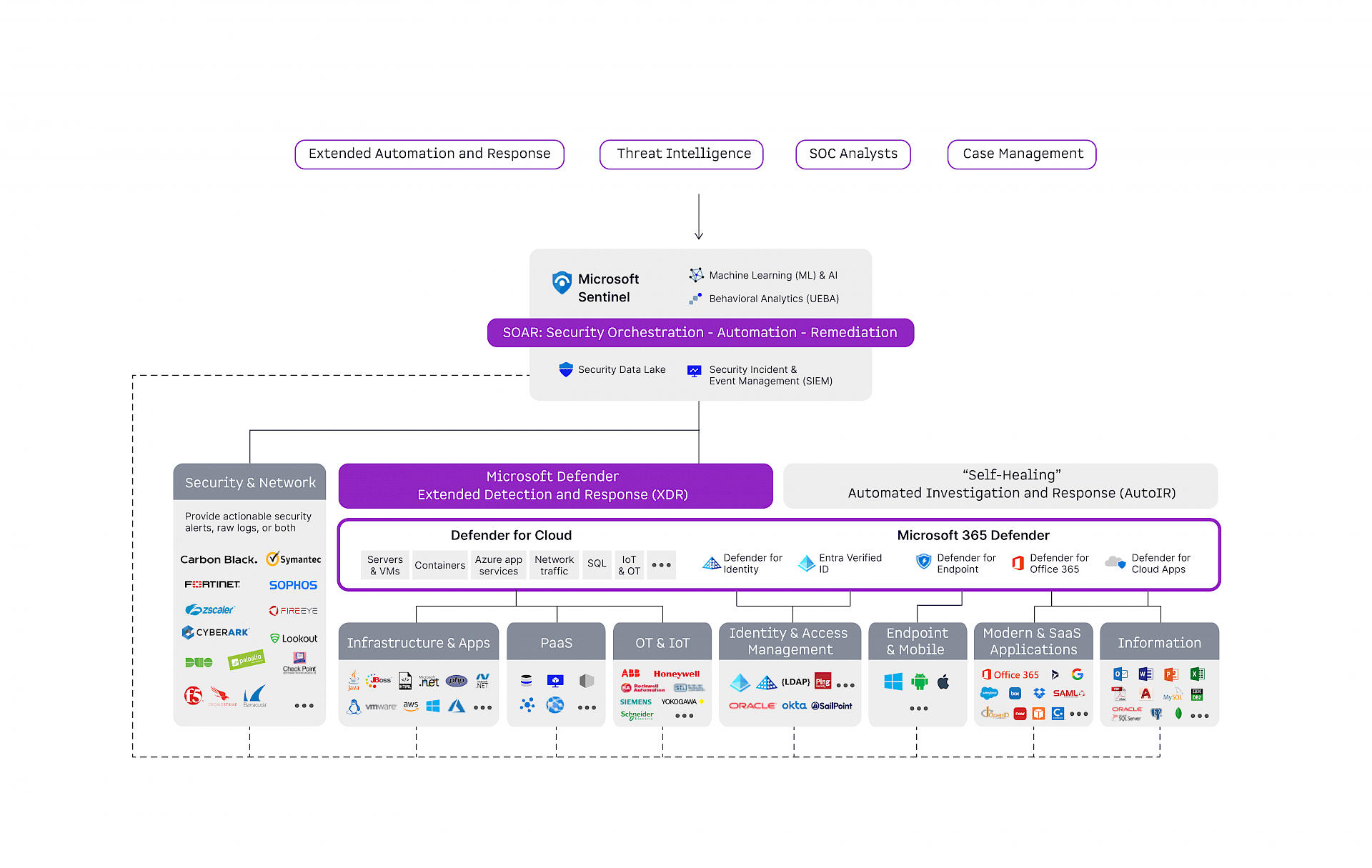This screenshot has height=868, width=1372.
Task: Select the Security Data Lake icon
Action: click(566, 369)
